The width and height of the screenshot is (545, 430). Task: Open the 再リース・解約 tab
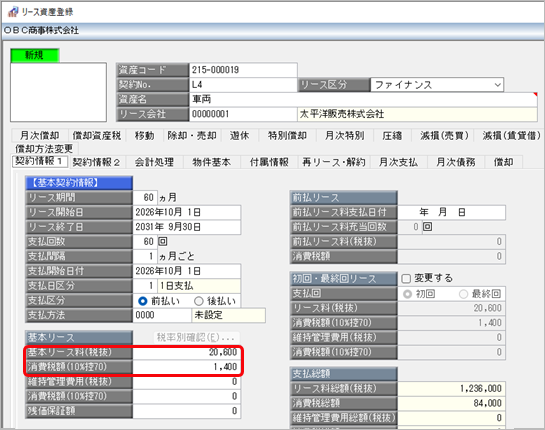pos(334,162)
